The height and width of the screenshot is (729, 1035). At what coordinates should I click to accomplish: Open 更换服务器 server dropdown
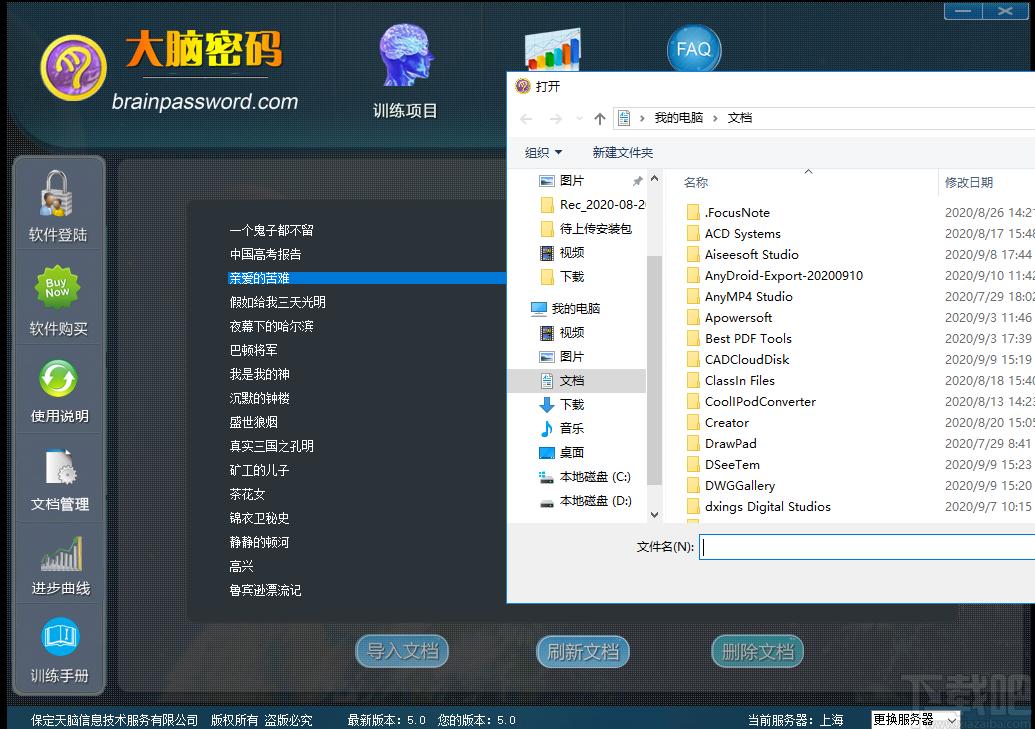coord(915,720)
